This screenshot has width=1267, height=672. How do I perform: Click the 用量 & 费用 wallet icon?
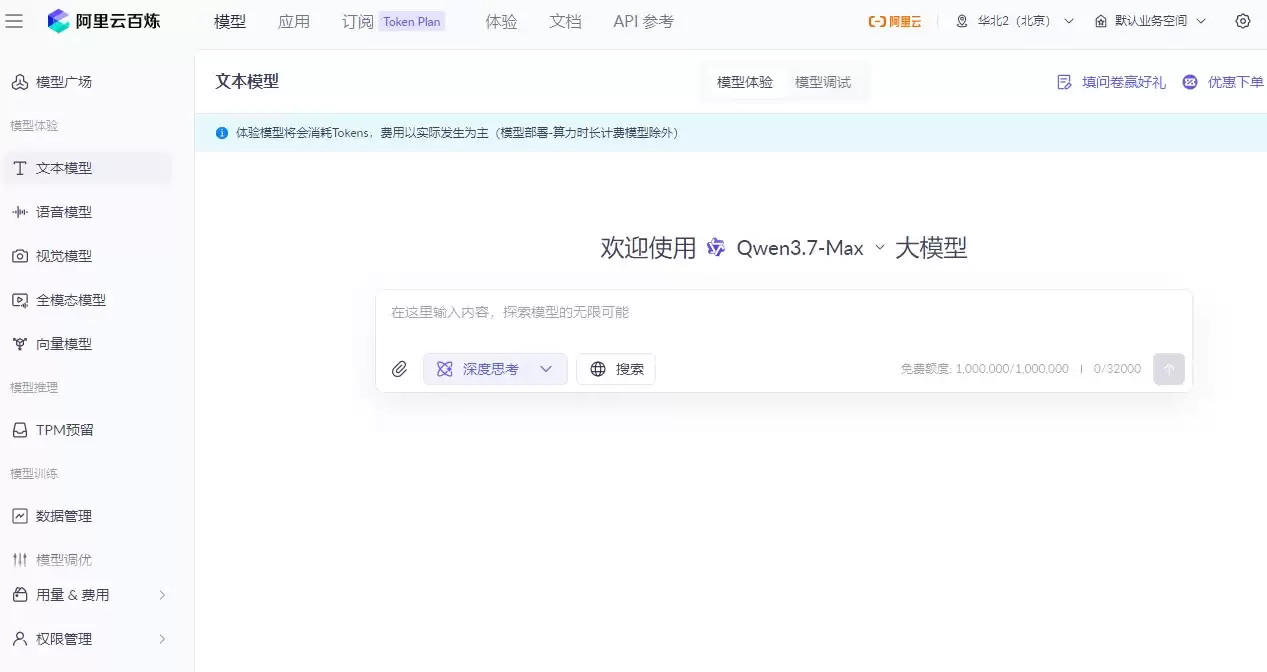pos(20,595)
